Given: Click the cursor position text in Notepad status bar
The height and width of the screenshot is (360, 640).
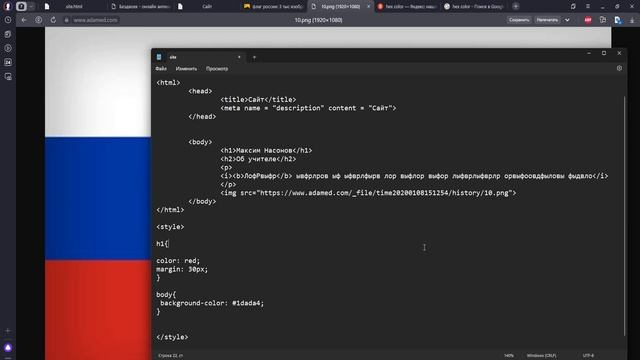Looking at the screenshot, I should point(170,356).
